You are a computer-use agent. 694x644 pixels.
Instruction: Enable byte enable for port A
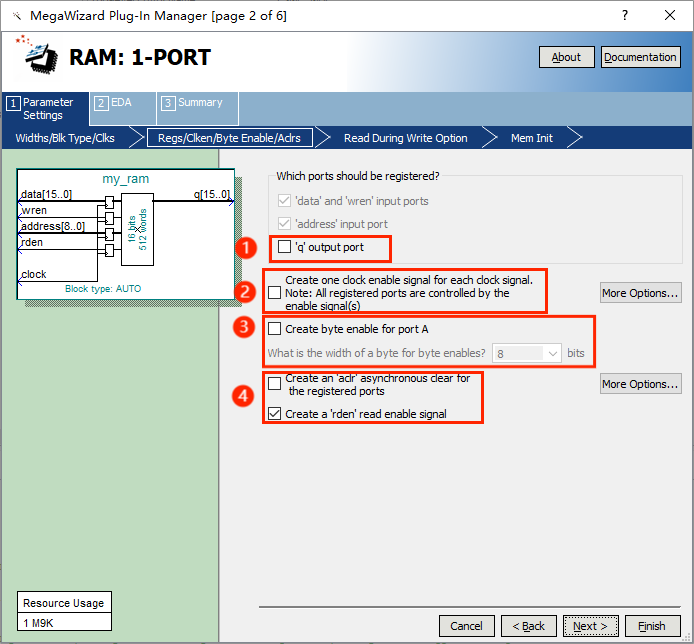click(x=274, y=328)
